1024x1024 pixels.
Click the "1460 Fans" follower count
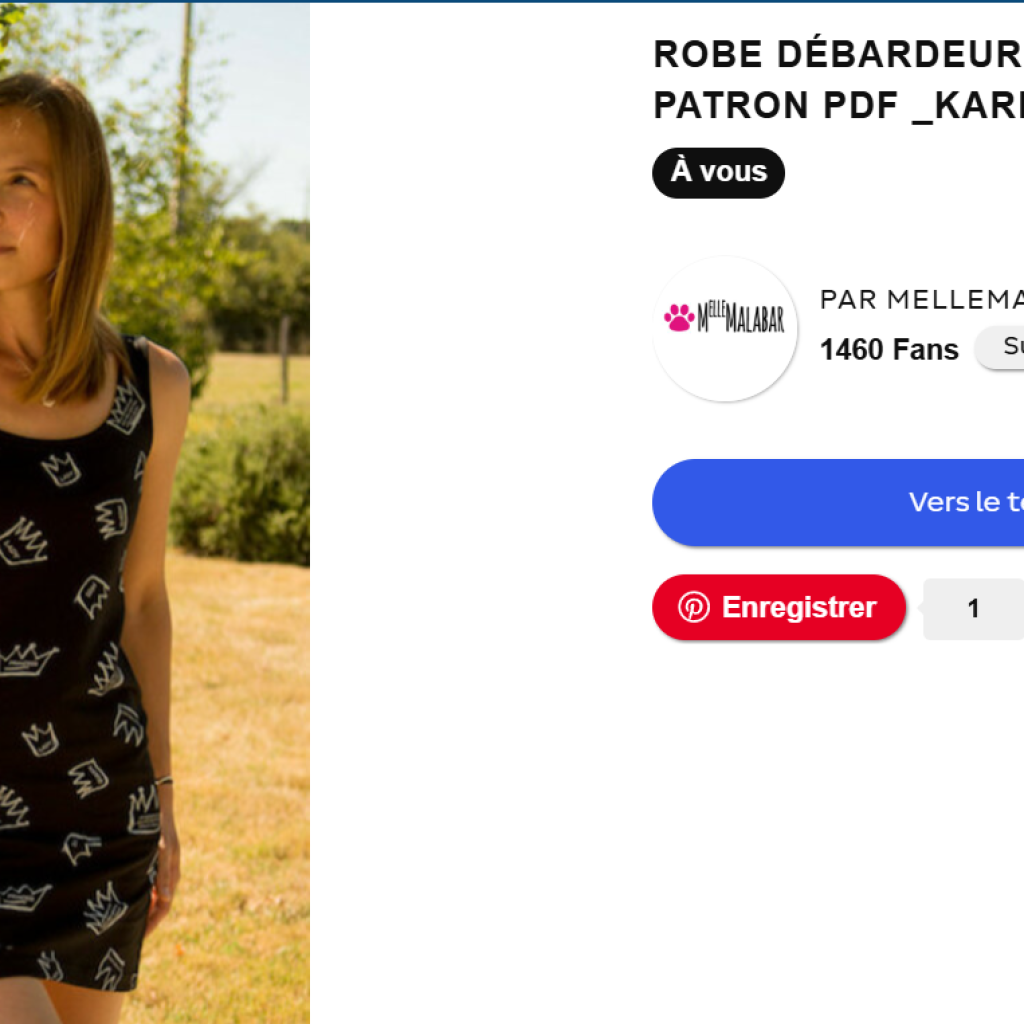point(889,350)
